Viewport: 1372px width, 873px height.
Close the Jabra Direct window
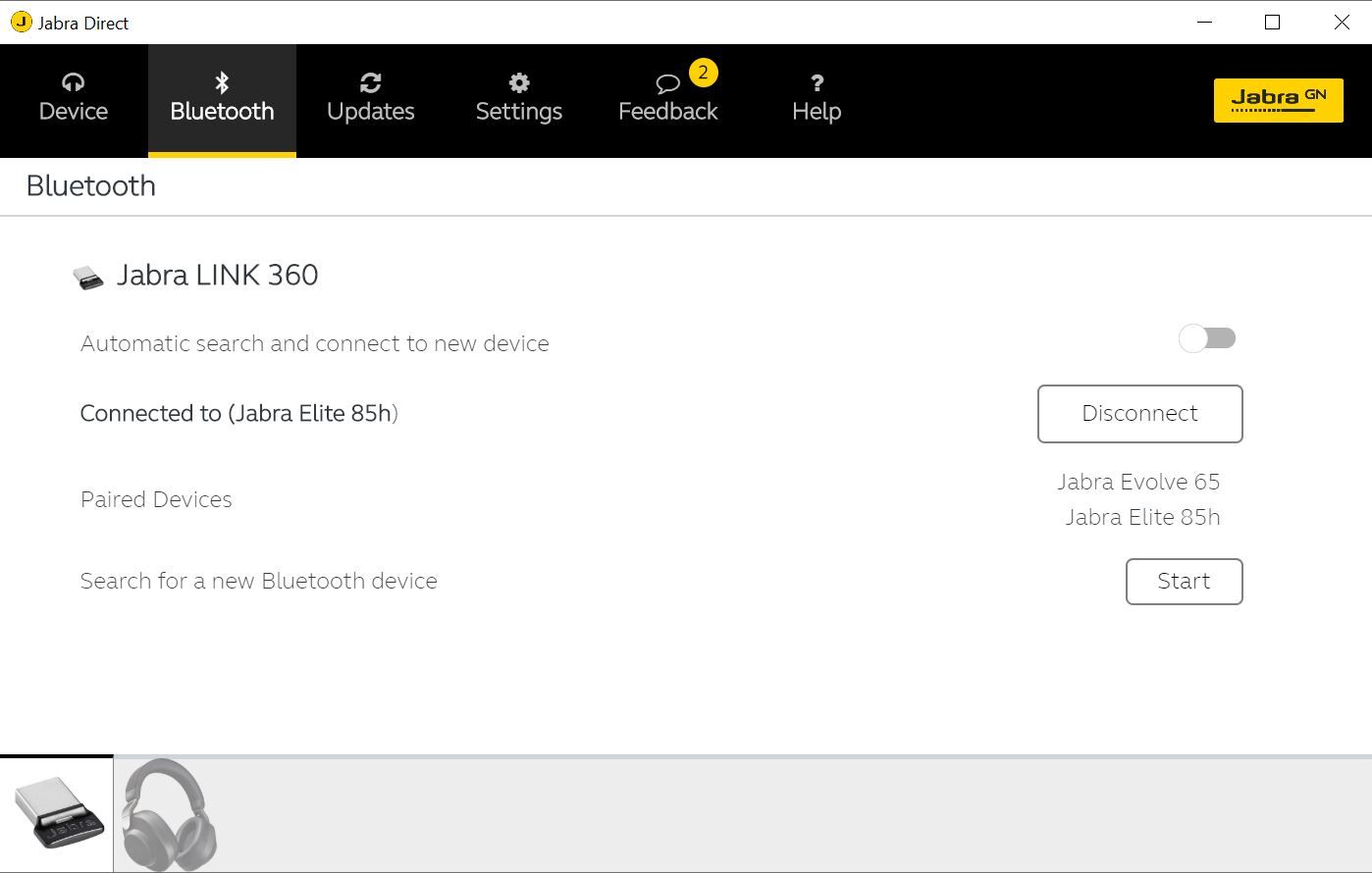(x=1341, y=22)
